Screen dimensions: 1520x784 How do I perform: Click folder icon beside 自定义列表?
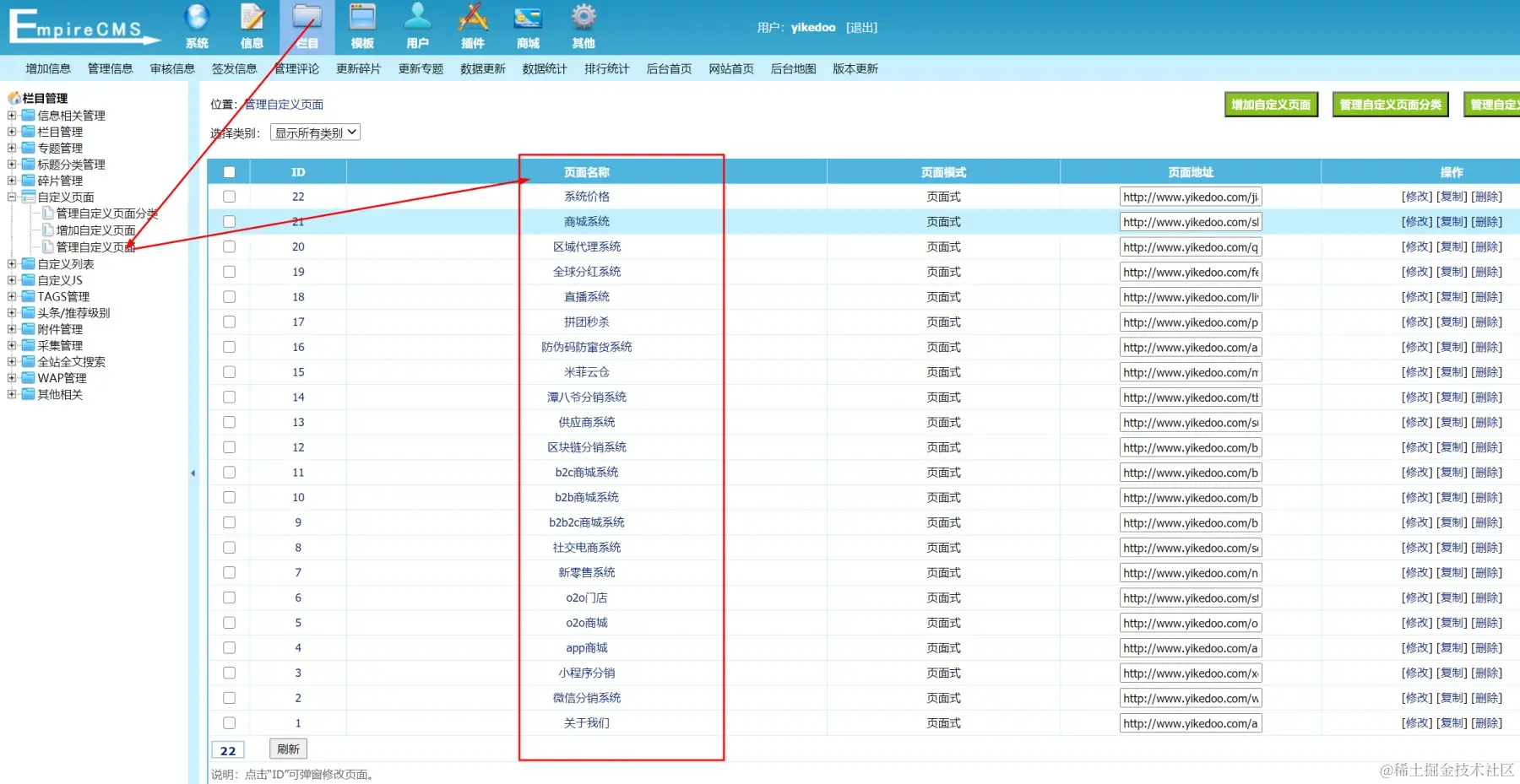(x=28, y=264)
